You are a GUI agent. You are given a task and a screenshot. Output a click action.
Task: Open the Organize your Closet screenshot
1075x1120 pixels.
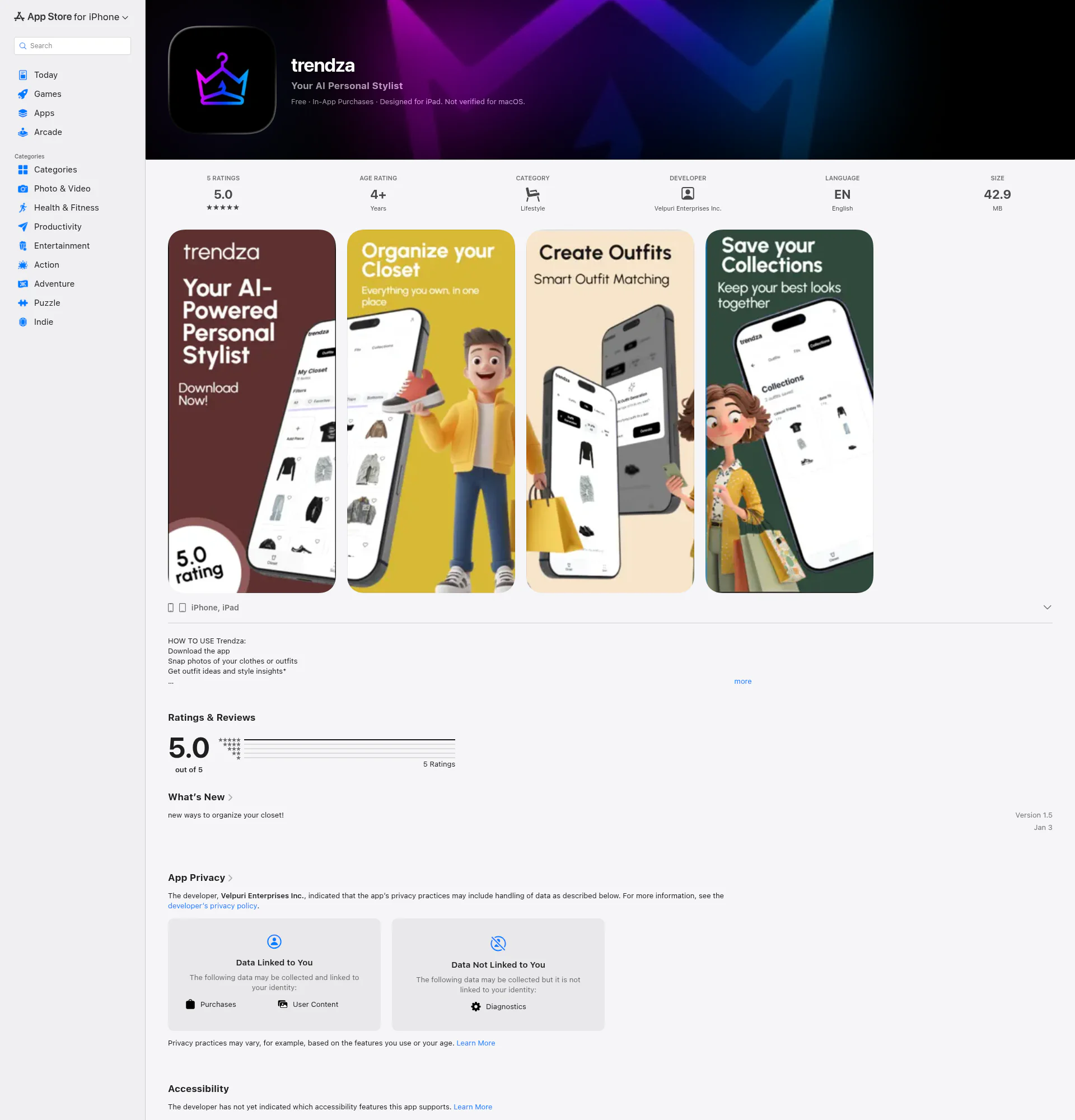pos(431,412)
